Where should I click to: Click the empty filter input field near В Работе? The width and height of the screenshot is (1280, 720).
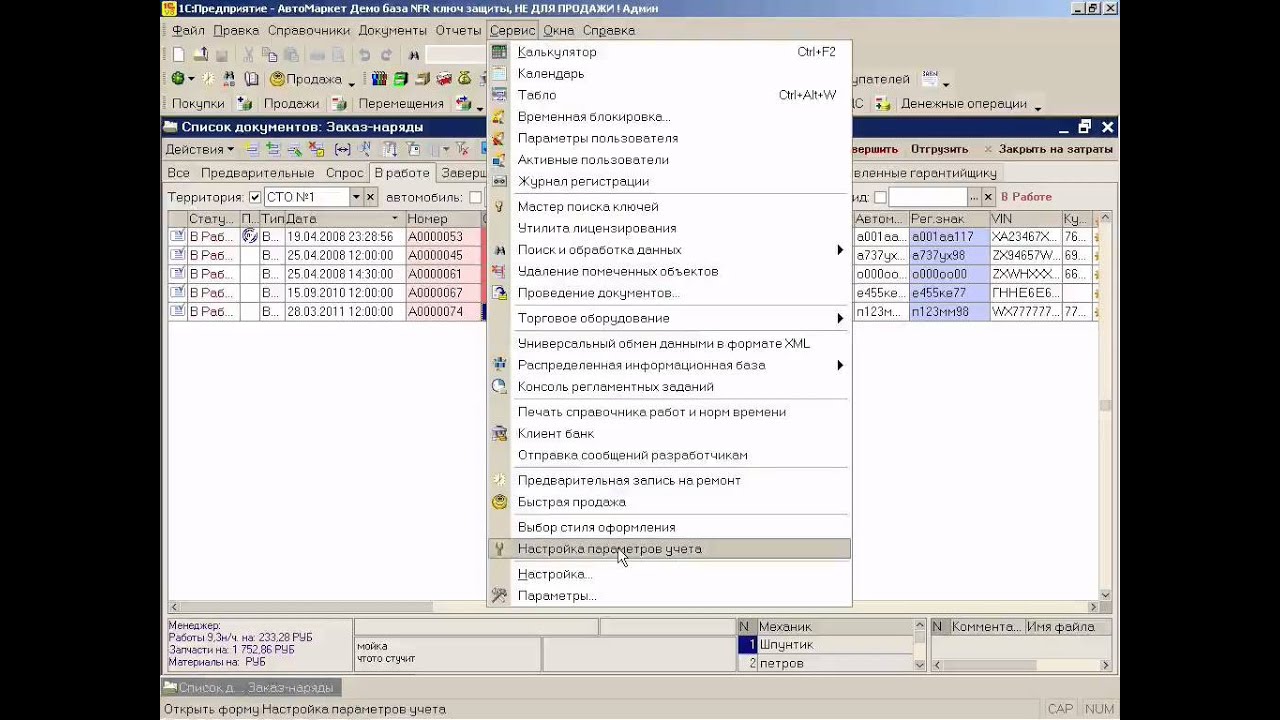[x=928, y=198]
